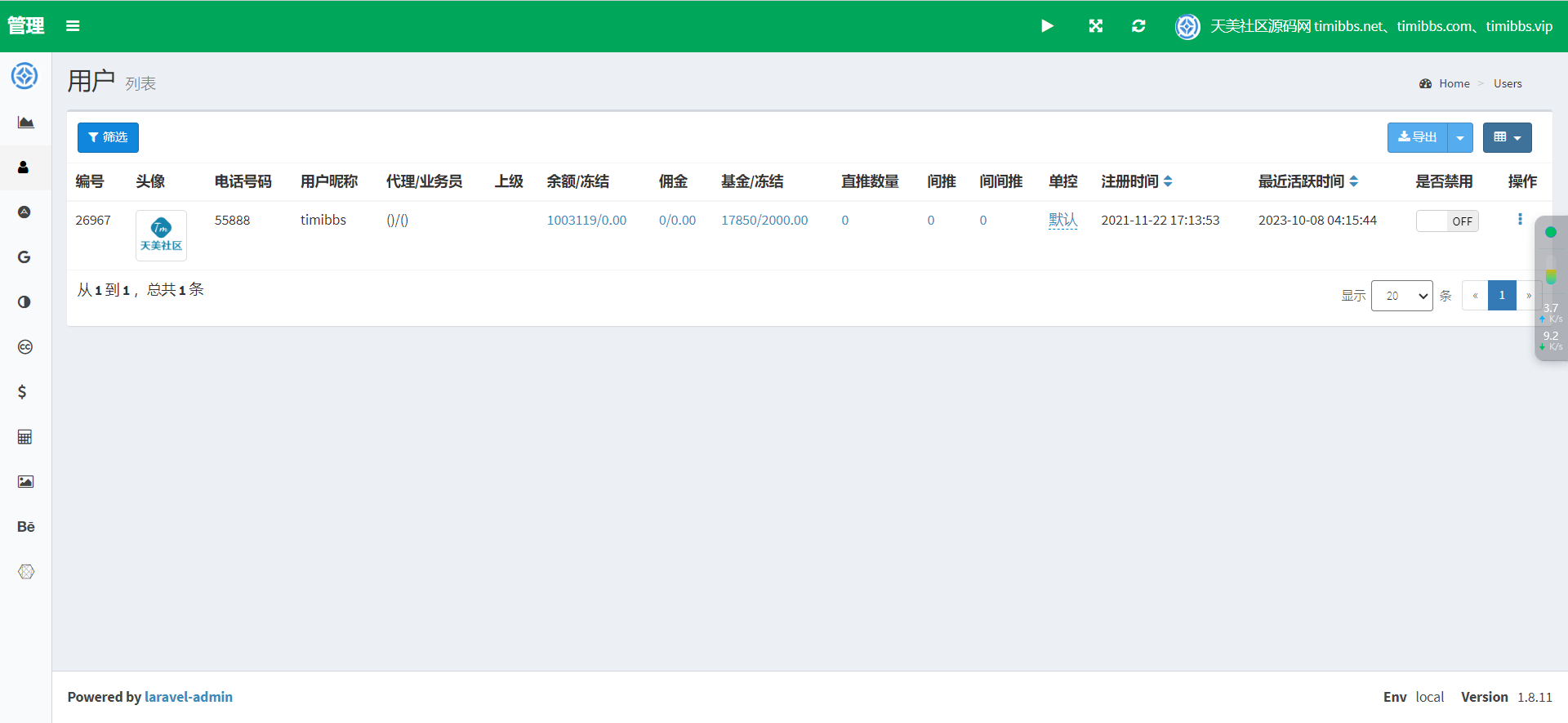
Task: Open the dollar sign sidebar item
Action: 22,392
